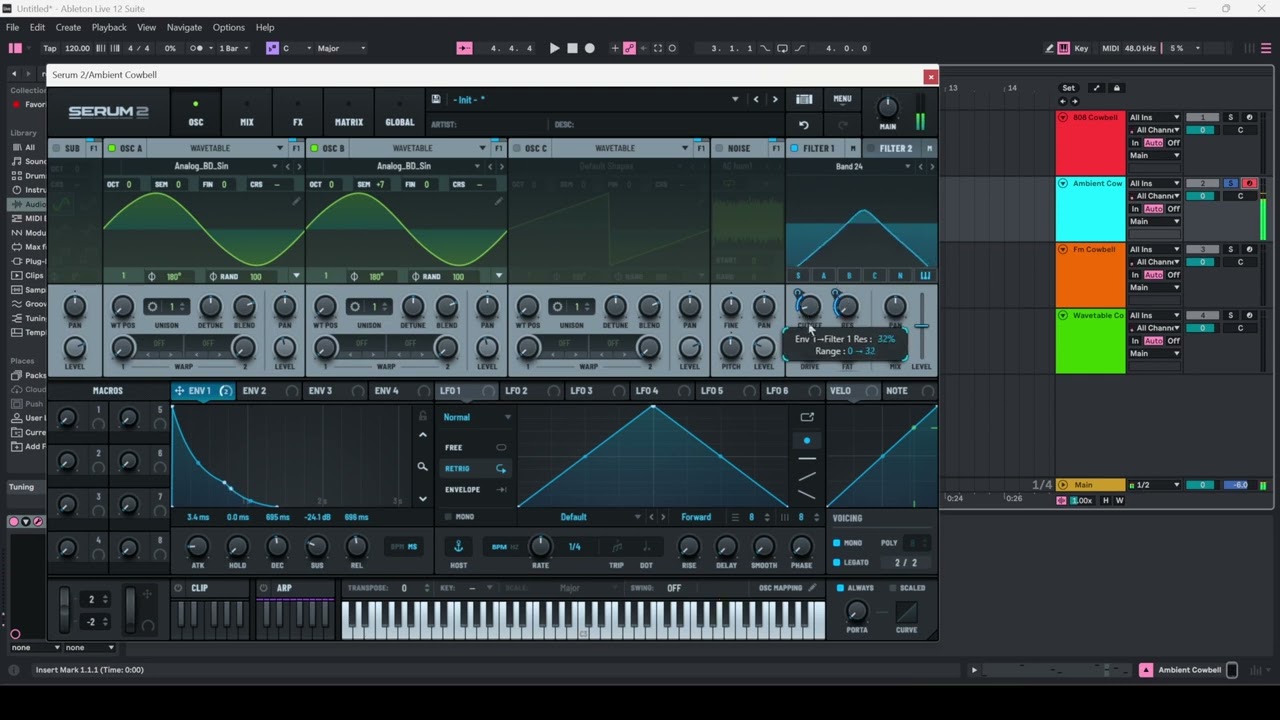This screenshot has width=1280, height=720.
Task: Open the Major scale dropdown in Ableton
Action: [x=342, y=48]
